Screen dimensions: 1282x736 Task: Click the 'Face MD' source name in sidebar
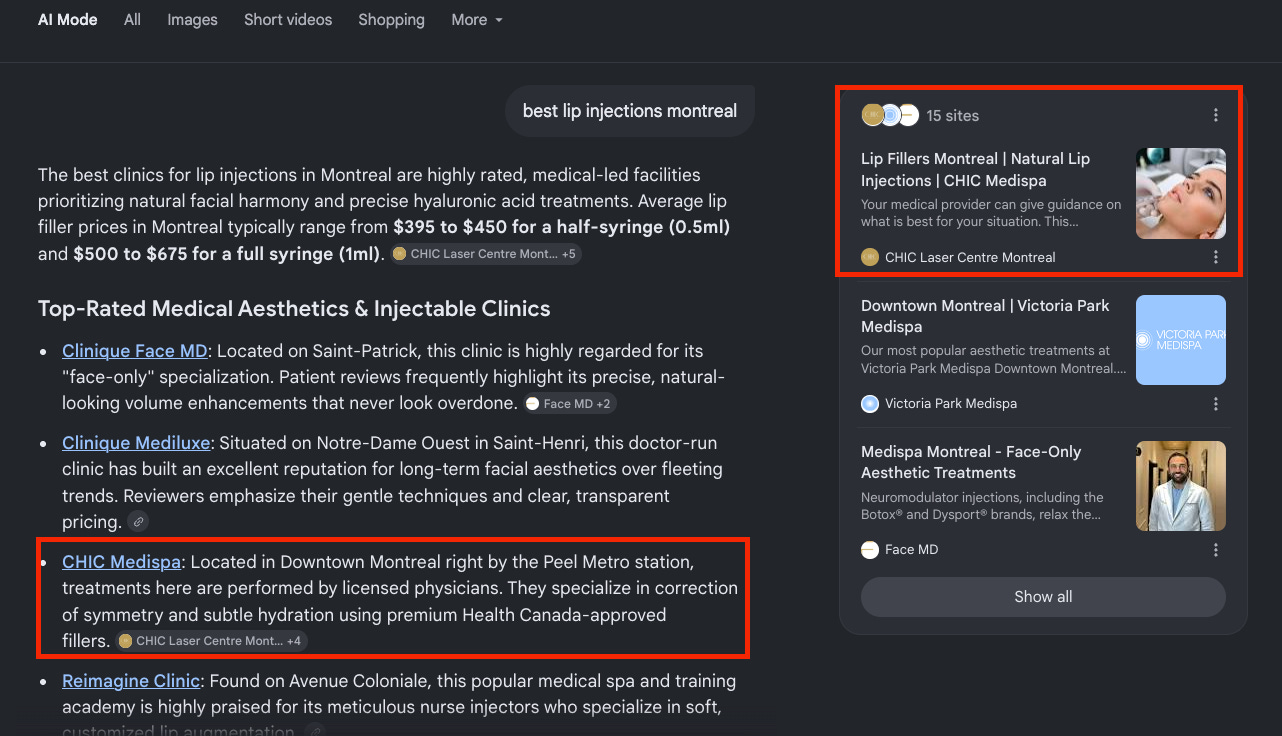(912, 550)
